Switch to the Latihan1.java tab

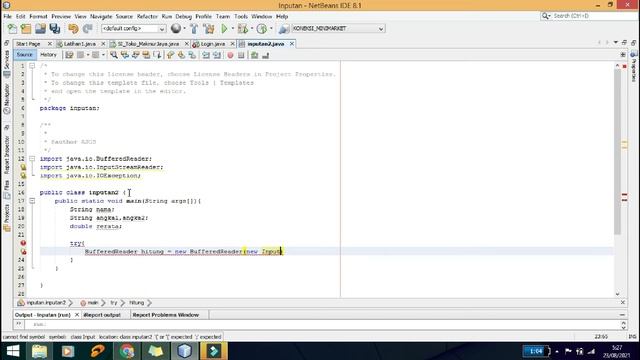click(79, 44)
